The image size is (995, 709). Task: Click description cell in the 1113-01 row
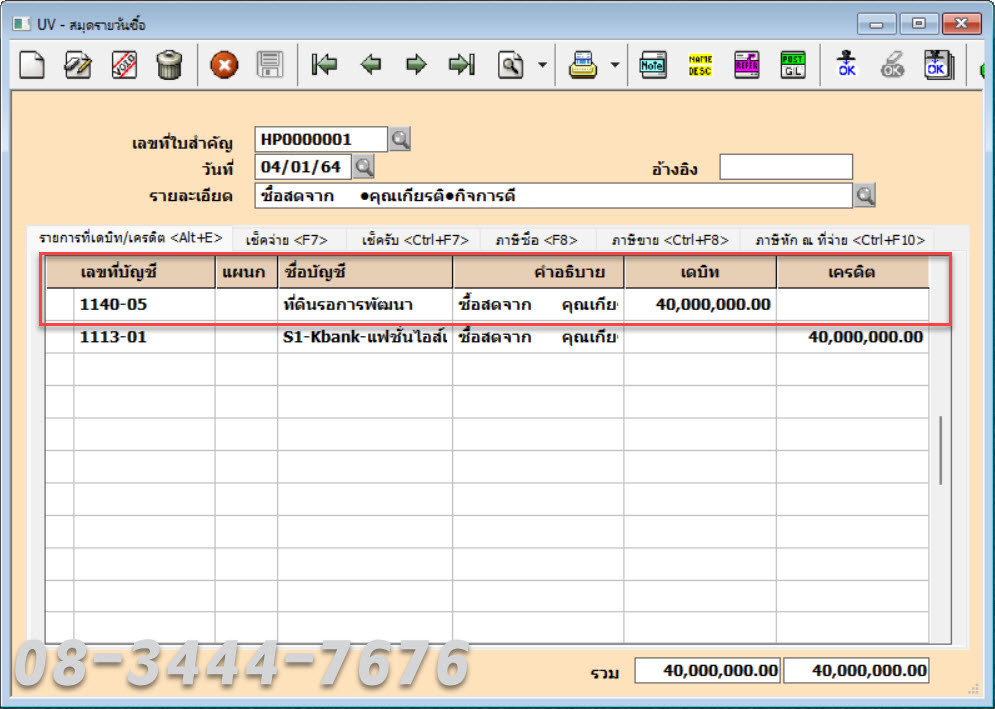[538, 337]
